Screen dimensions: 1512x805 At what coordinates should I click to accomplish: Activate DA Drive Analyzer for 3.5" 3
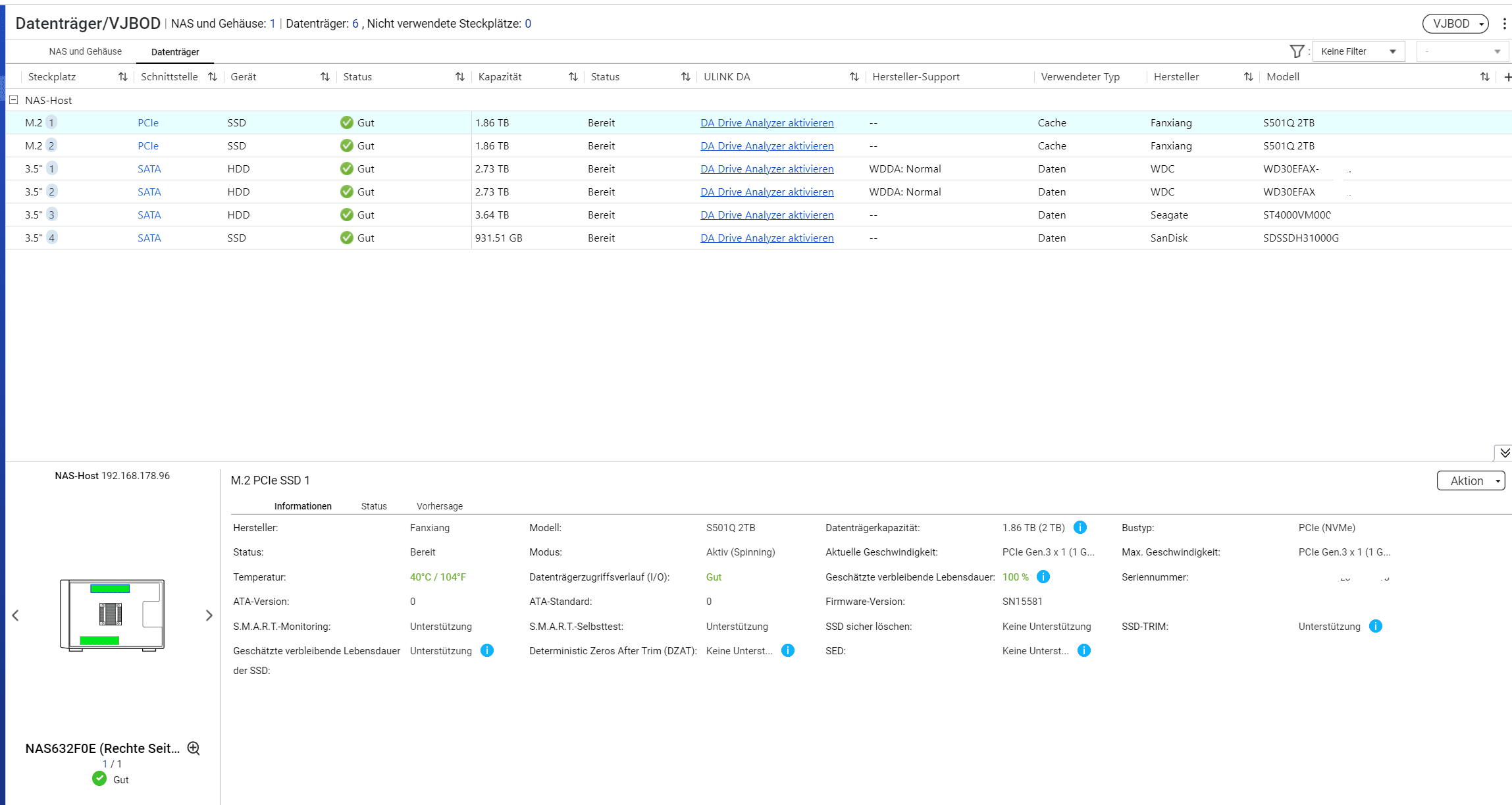767,215
